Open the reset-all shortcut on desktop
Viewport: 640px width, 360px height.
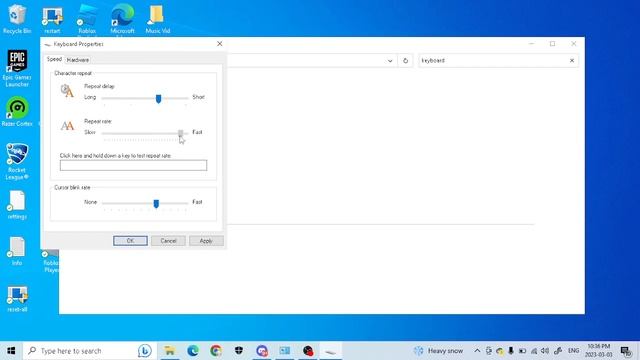pos(17,299)
